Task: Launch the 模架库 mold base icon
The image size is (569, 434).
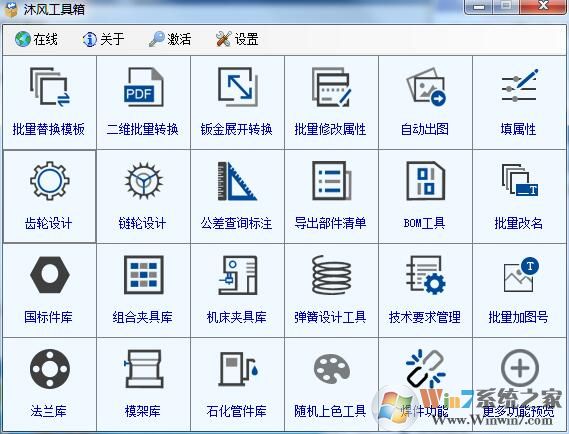Action: pos(144,369)
